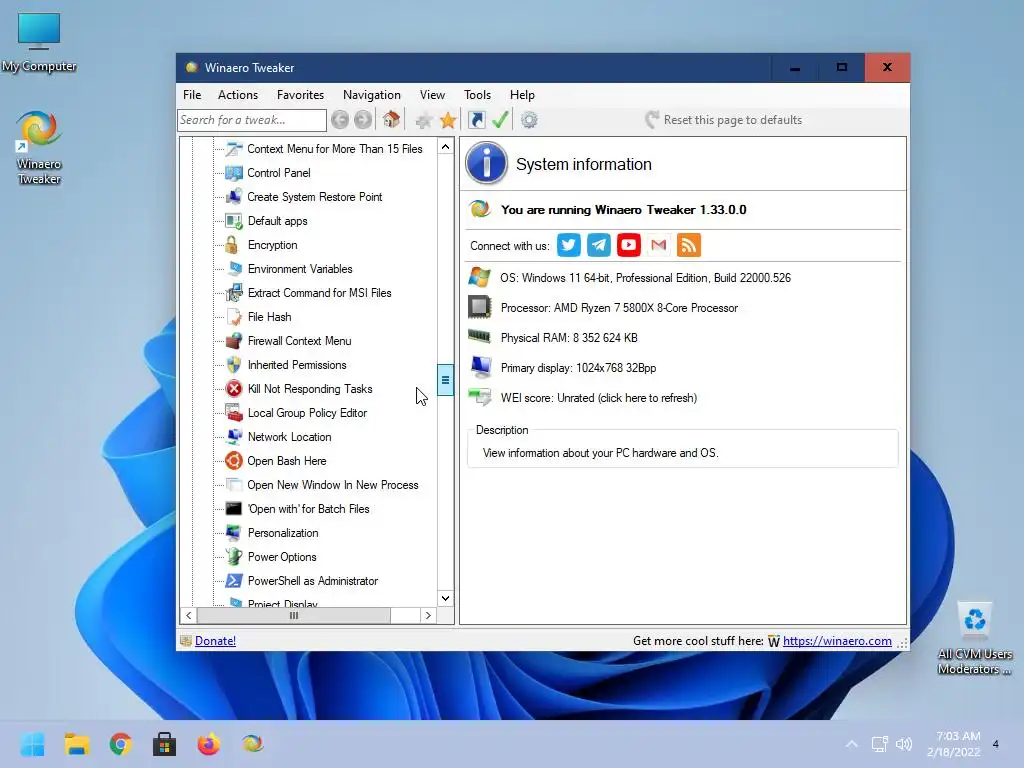Open Microsoft Store from taskbar
This screenshot has width=1024, height=768.
click(x=165, y=744)
